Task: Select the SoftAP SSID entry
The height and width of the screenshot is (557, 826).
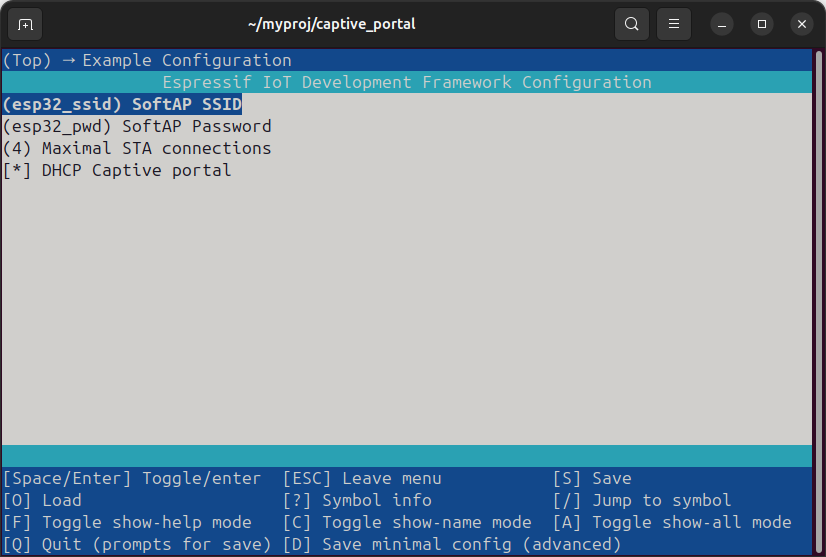Action: click(x=122, y=104)
